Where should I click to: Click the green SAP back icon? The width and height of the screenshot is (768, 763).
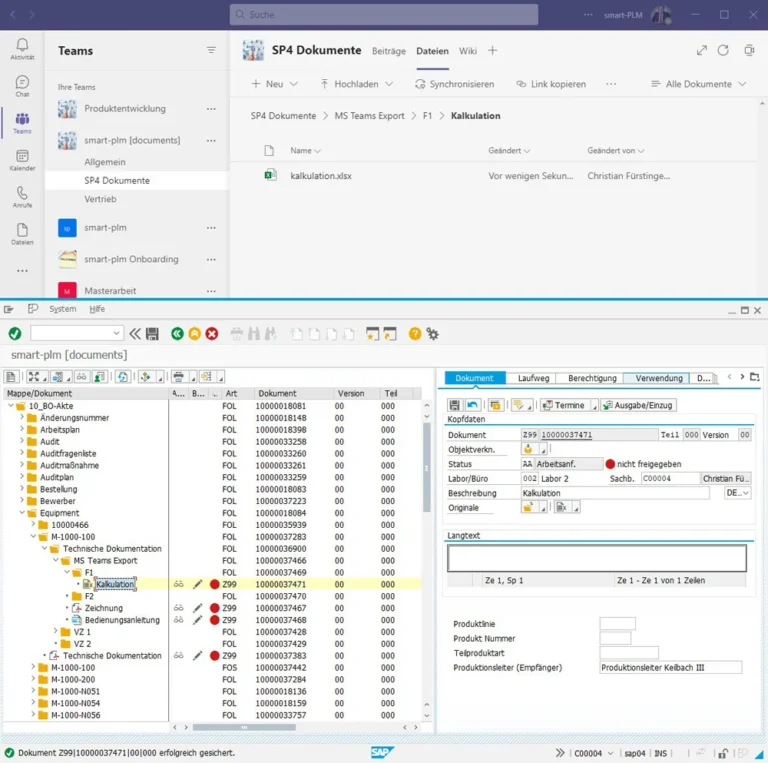[x=177, y=334]
